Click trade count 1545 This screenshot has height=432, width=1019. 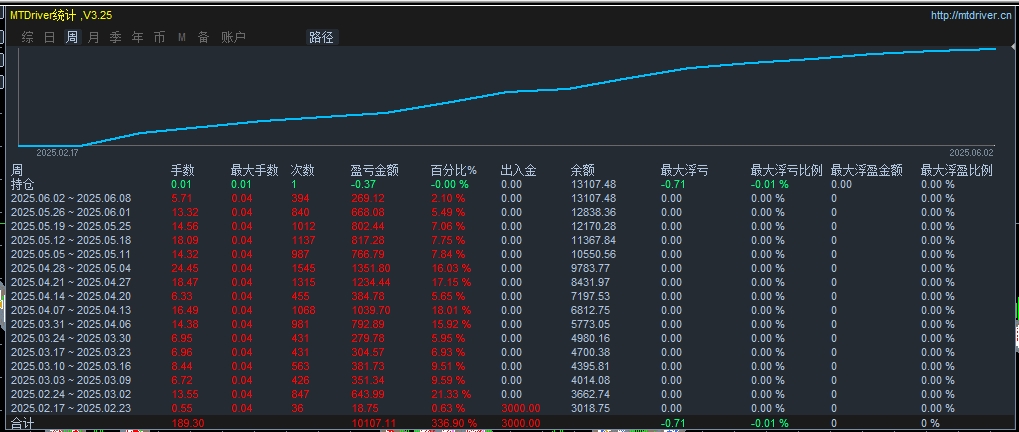point(303,268)
